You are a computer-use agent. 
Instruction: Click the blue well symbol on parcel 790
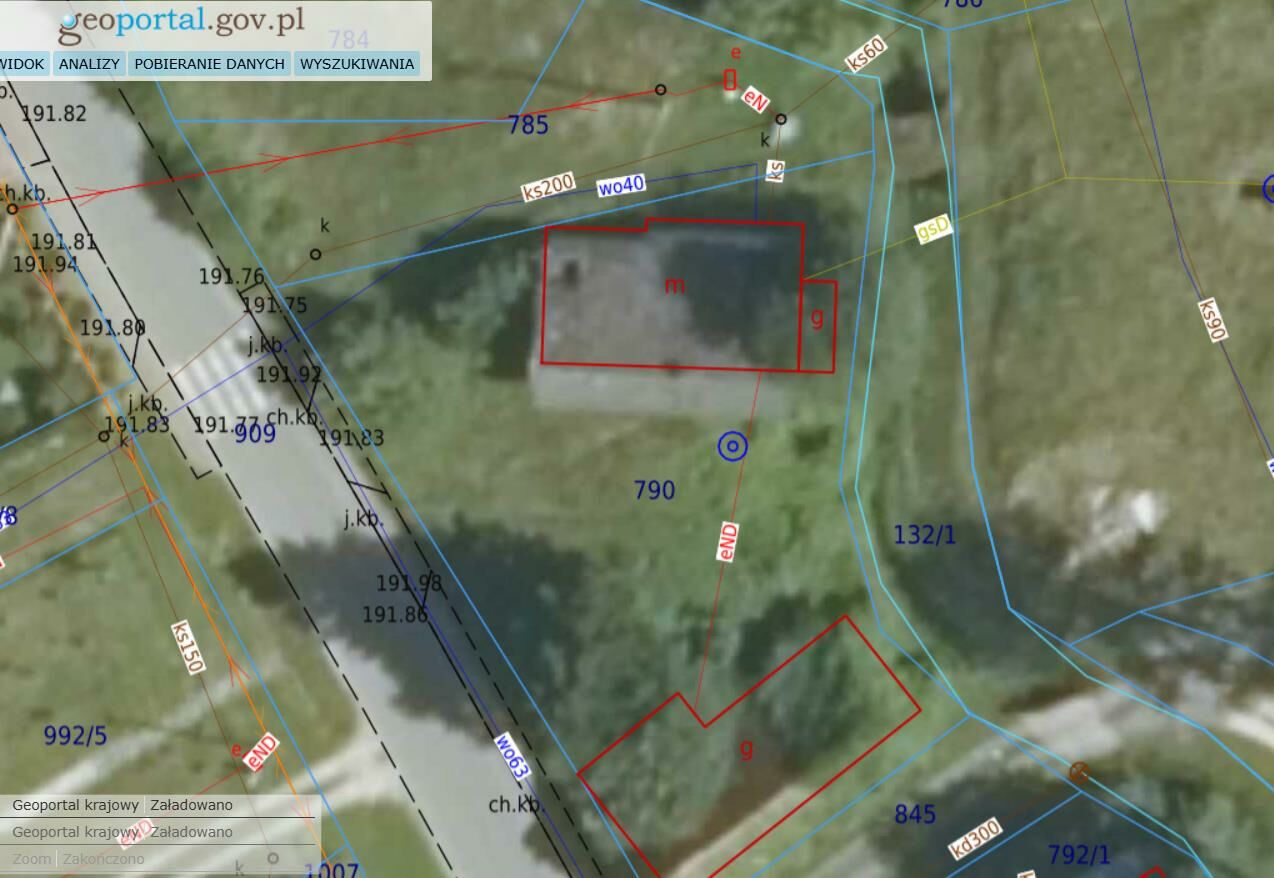(x=733, y=447)
